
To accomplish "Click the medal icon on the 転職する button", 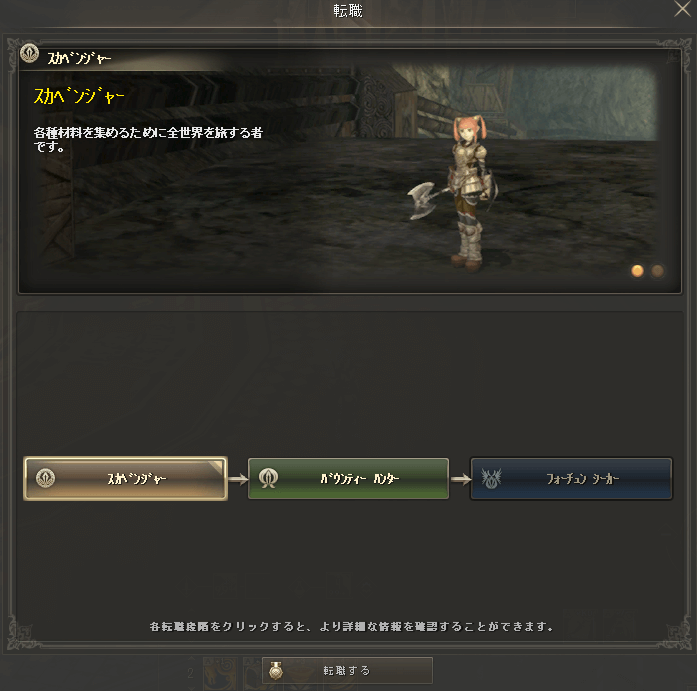I will 276,671.
